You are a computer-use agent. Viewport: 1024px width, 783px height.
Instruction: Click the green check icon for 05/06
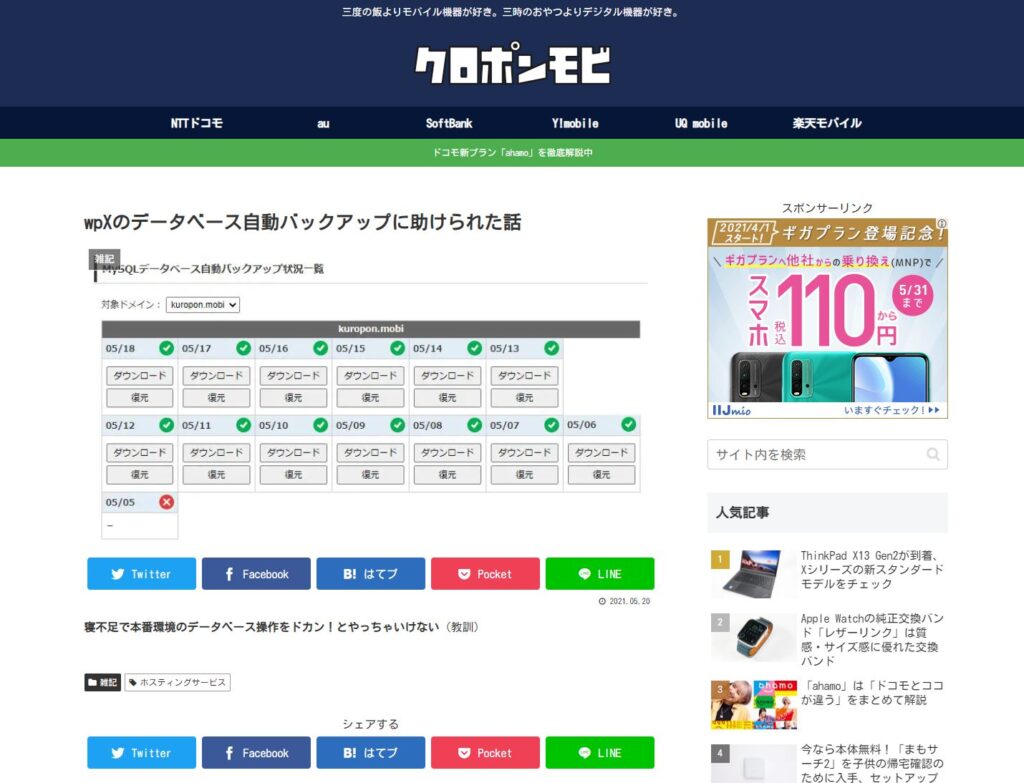[x=629, y=424]
